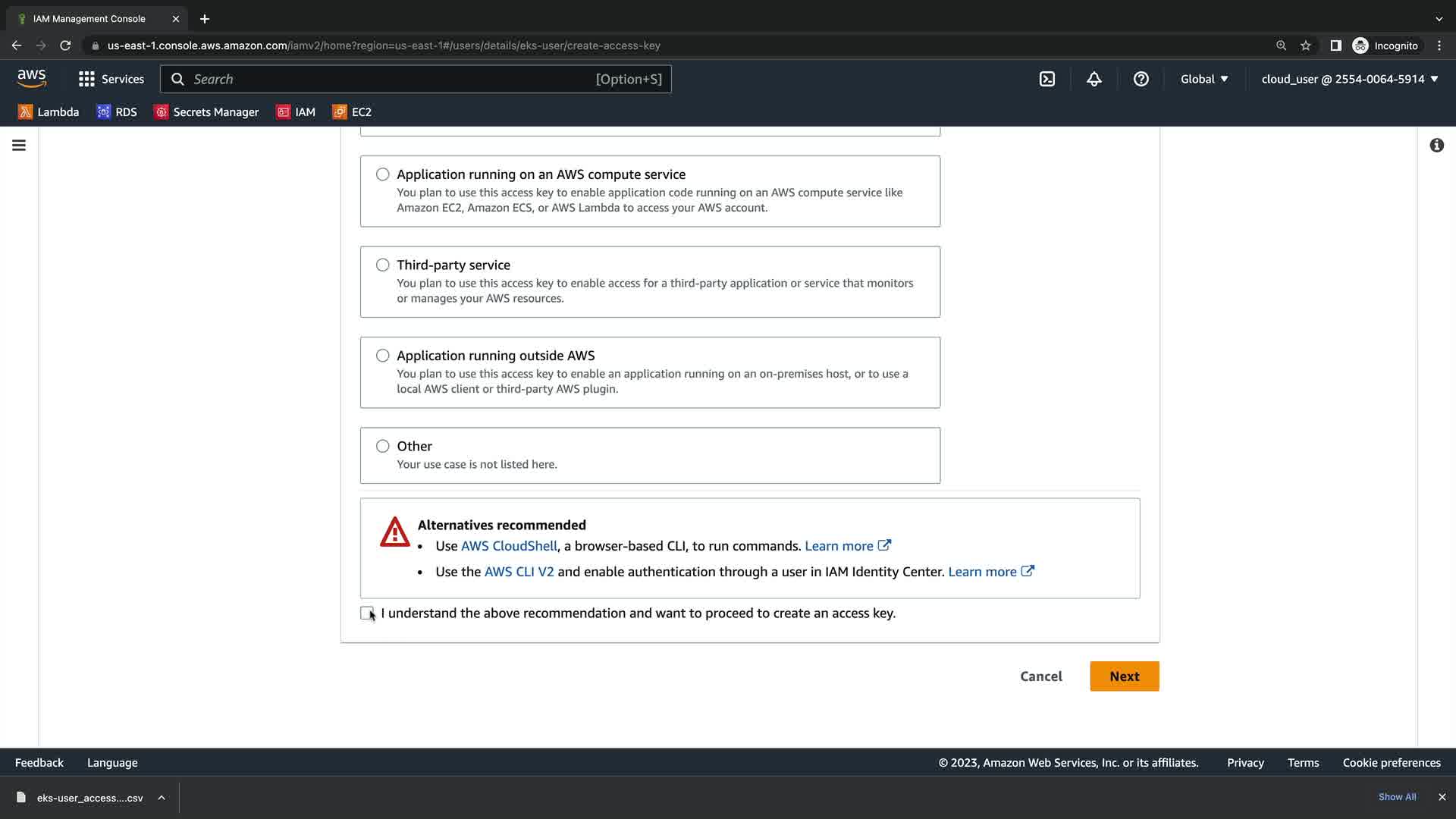Viewport: 1456px width, 819px height.
Task: Select the Other use case radio
Action: (383, 446)
